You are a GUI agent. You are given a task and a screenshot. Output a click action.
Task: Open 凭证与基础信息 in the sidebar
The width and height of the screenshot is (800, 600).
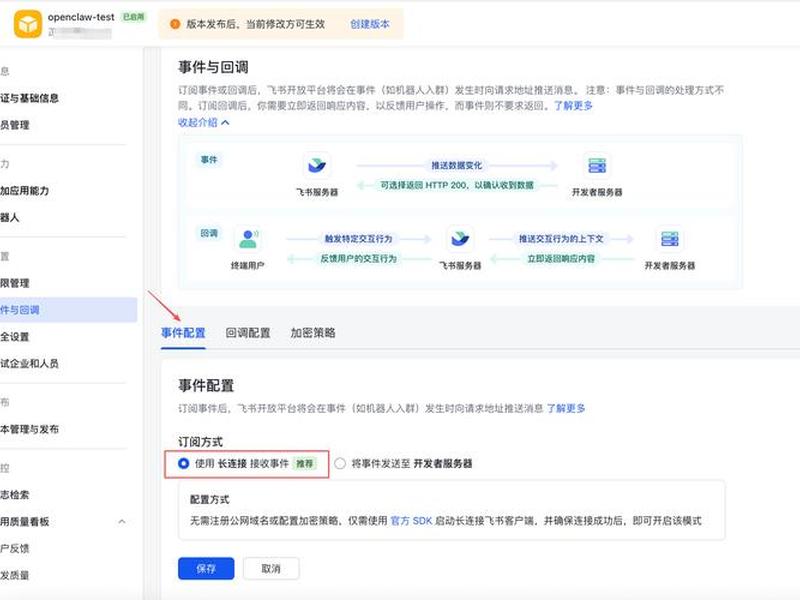click(30, 98)
